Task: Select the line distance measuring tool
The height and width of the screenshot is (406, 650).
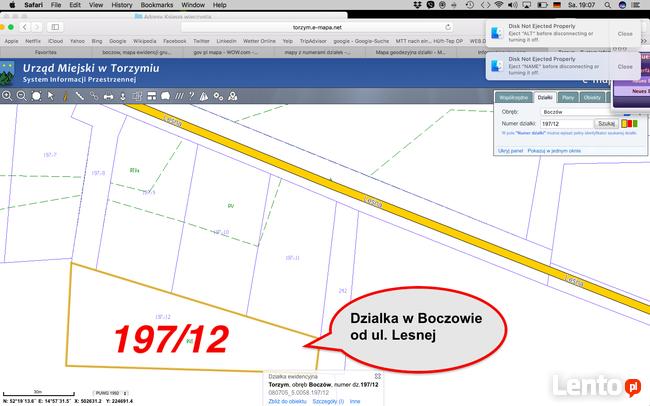Action: 79,96
